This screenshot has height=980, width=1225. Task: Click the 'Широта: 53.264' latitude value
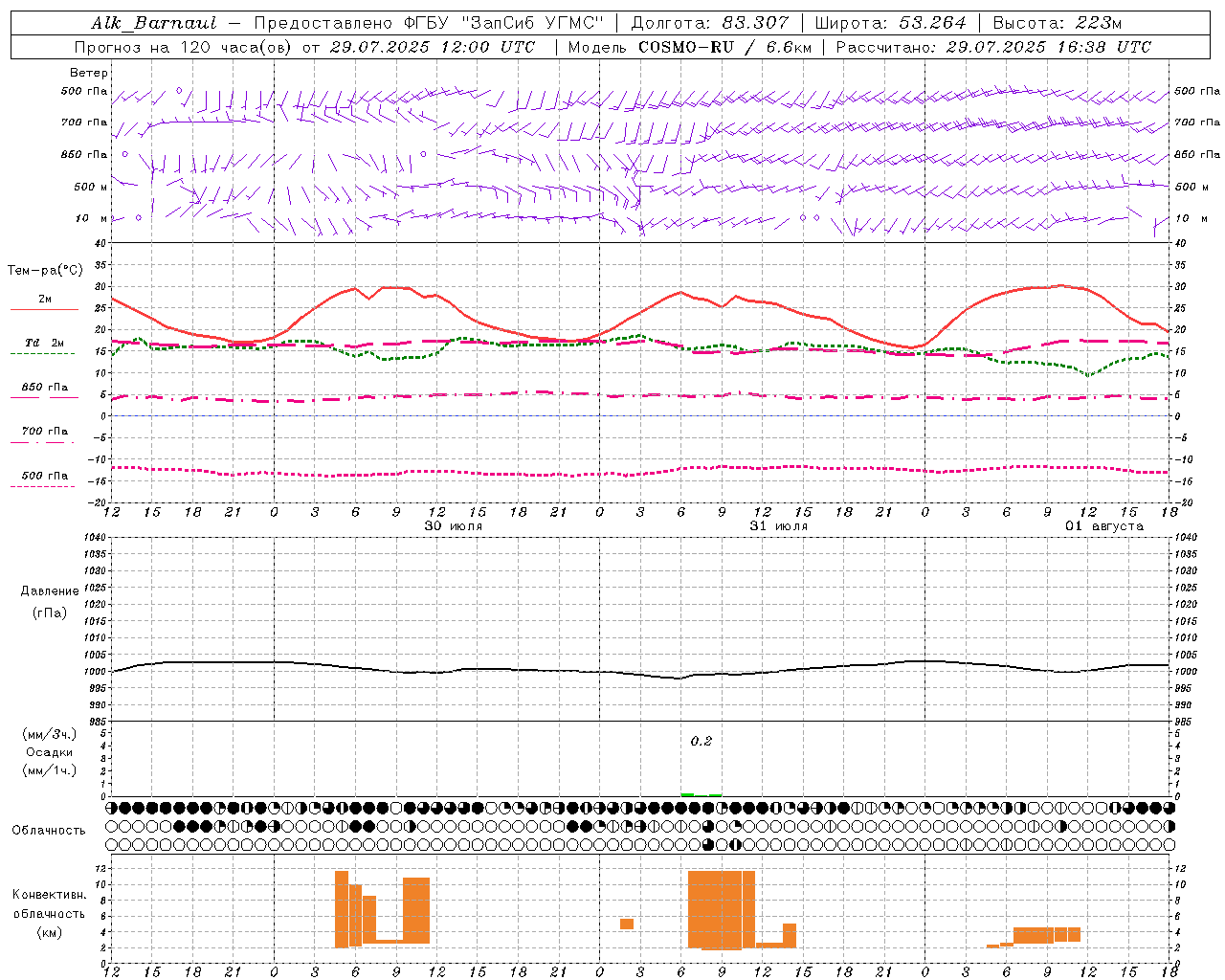pyautogui.click(x=891, y=23)
